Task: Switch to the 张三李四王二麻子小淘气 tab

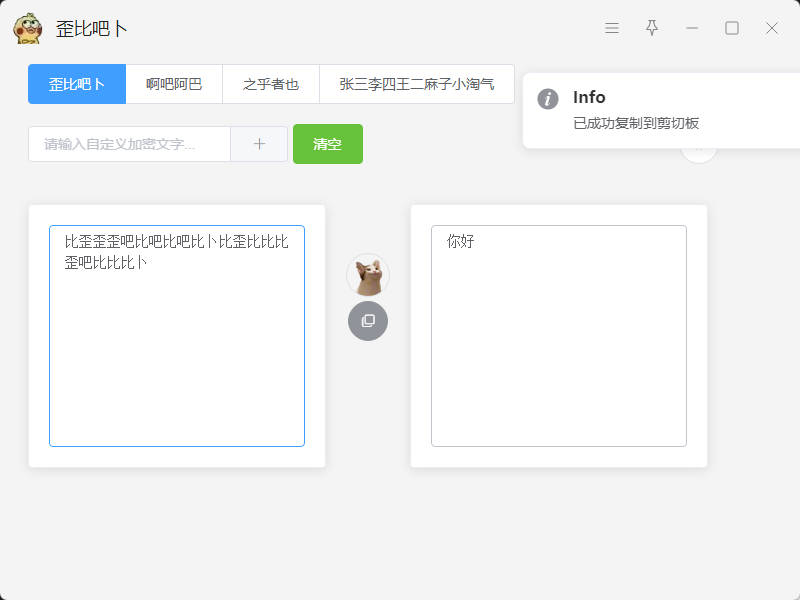Action: point(416,84)
